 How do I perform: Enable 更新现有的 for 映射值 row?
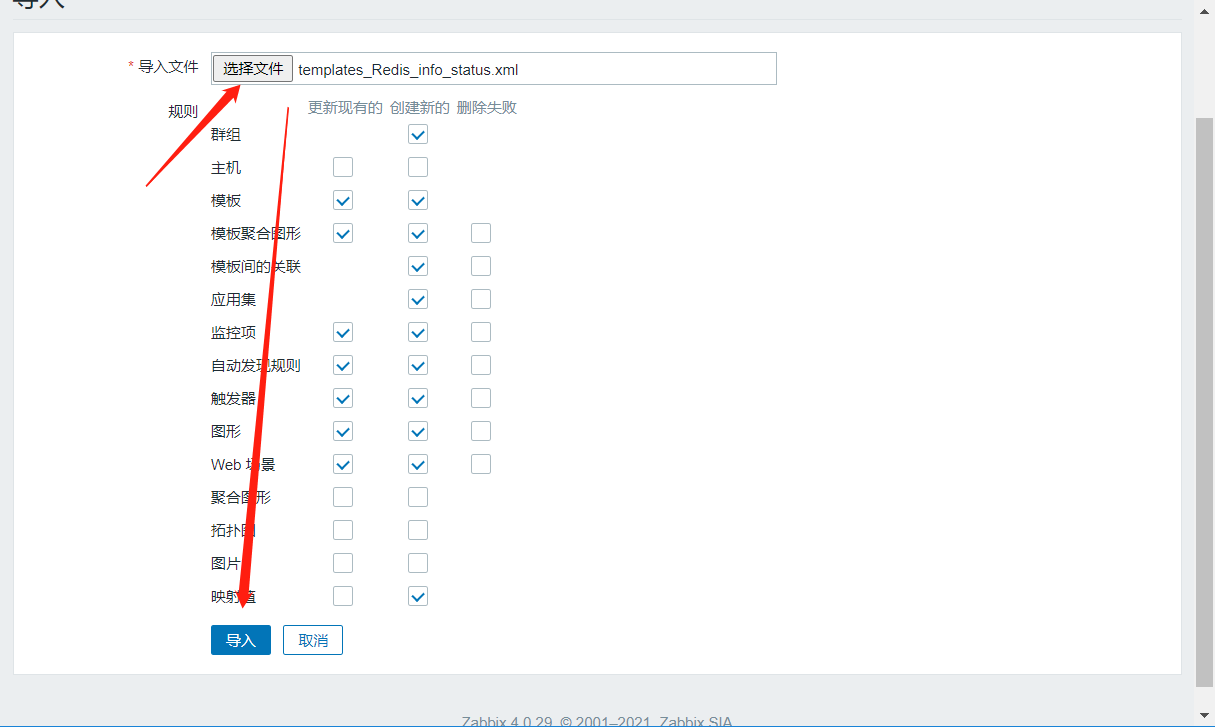[343, 597]
